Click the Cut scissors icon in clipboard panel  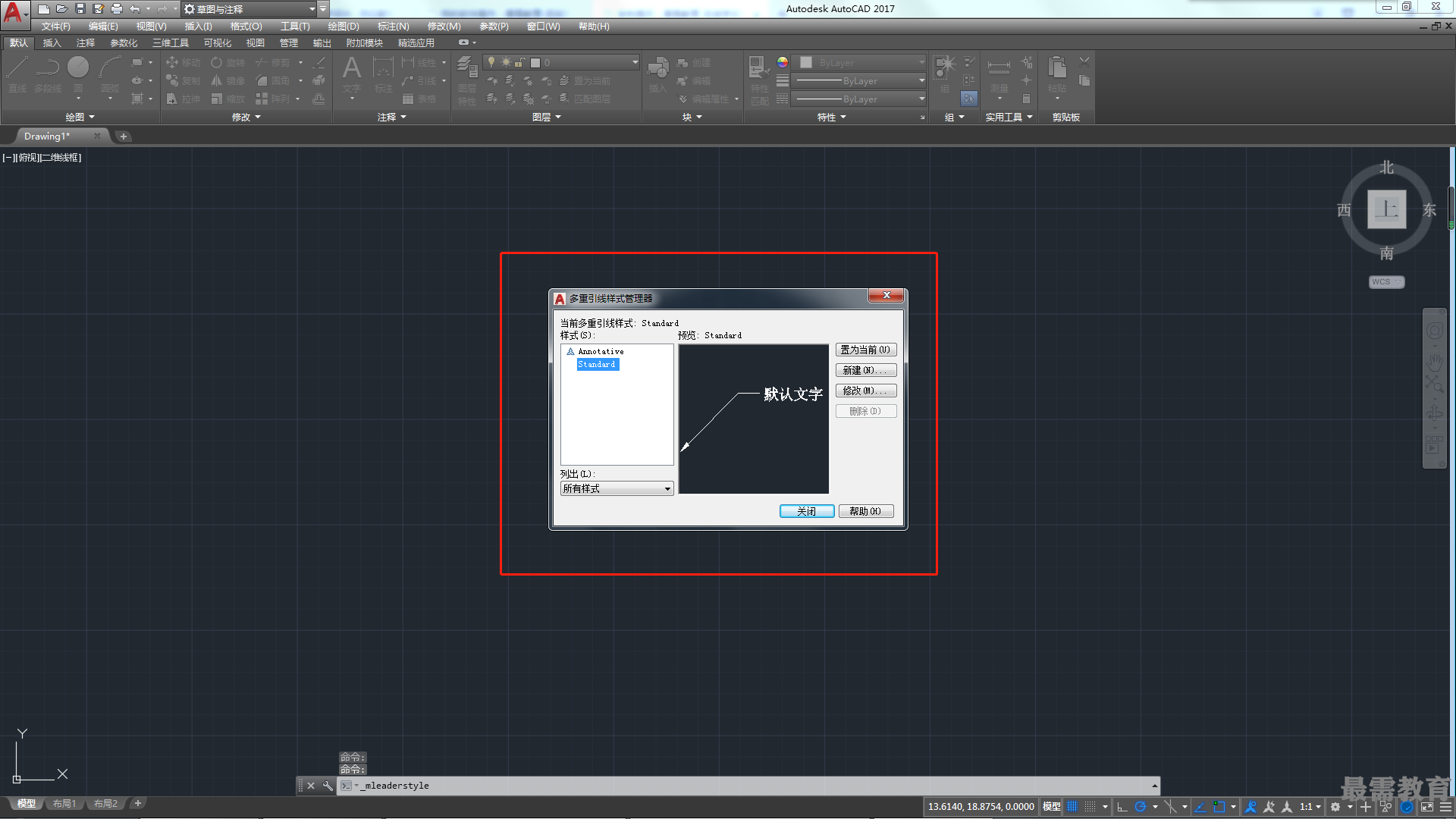[1084, 61]
